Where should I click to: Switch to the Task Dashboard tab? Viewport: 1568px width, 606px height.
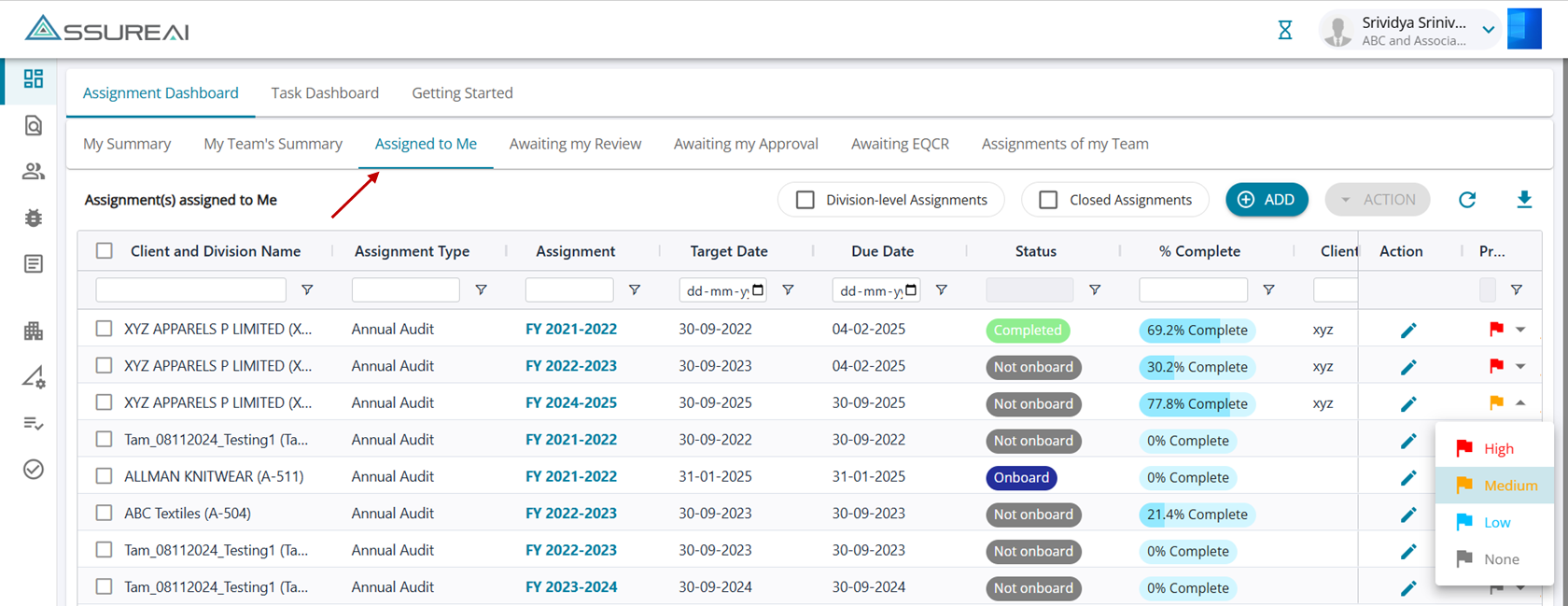(325, 92)
